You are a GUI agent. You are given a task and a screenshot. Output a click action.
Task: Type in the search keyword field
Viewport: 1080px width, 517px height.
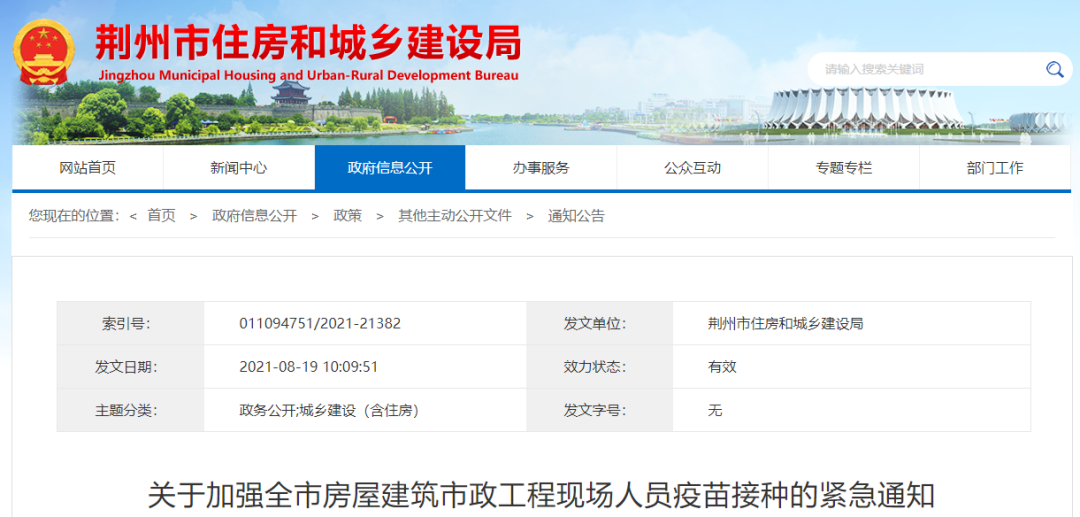click(925, 69)
